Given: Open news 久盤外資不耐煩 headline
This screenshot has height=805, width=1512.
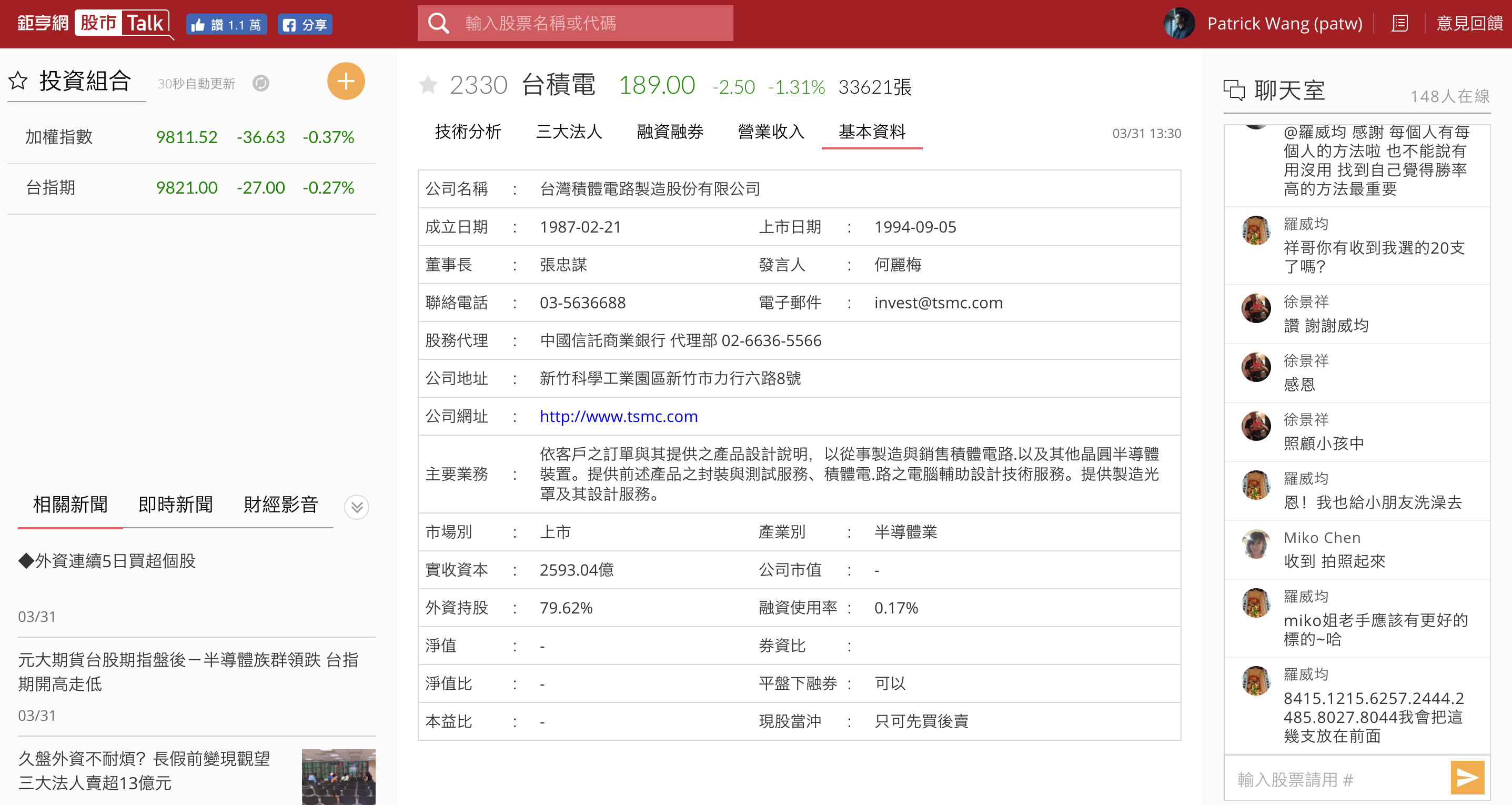Looking at the screenshot, I should tap(144, 770).
